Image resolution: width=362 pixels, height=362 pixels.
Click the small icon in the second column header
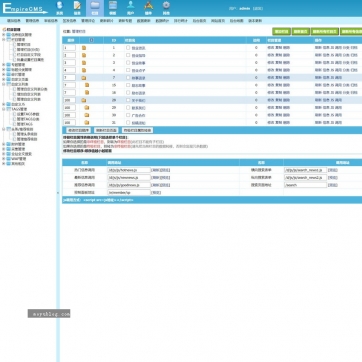pyautogui.click(x=91, y=40)
